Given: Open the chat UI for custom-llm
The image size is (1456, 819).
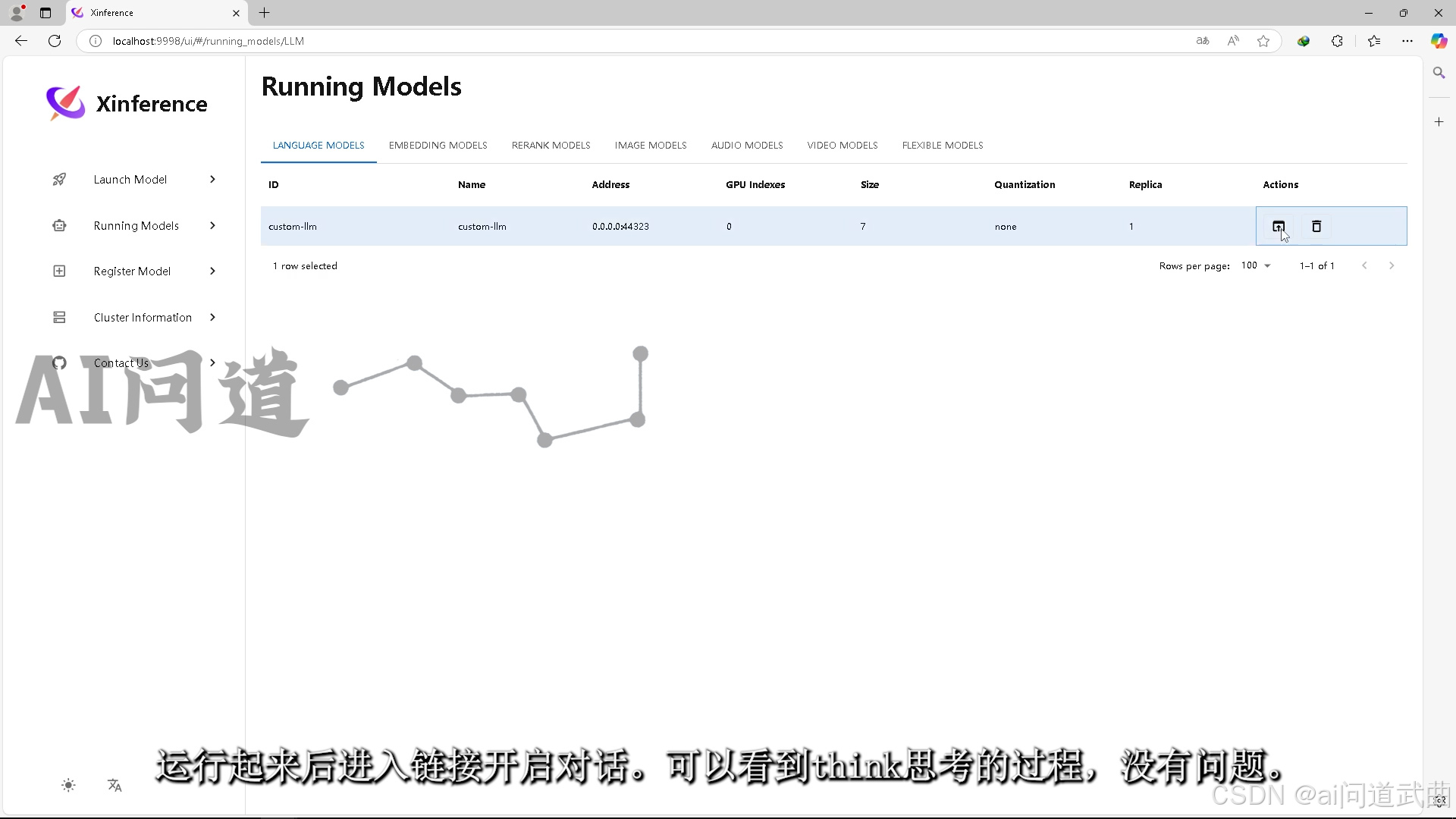Looking at the screenshot, I should tap(1278, 226).
